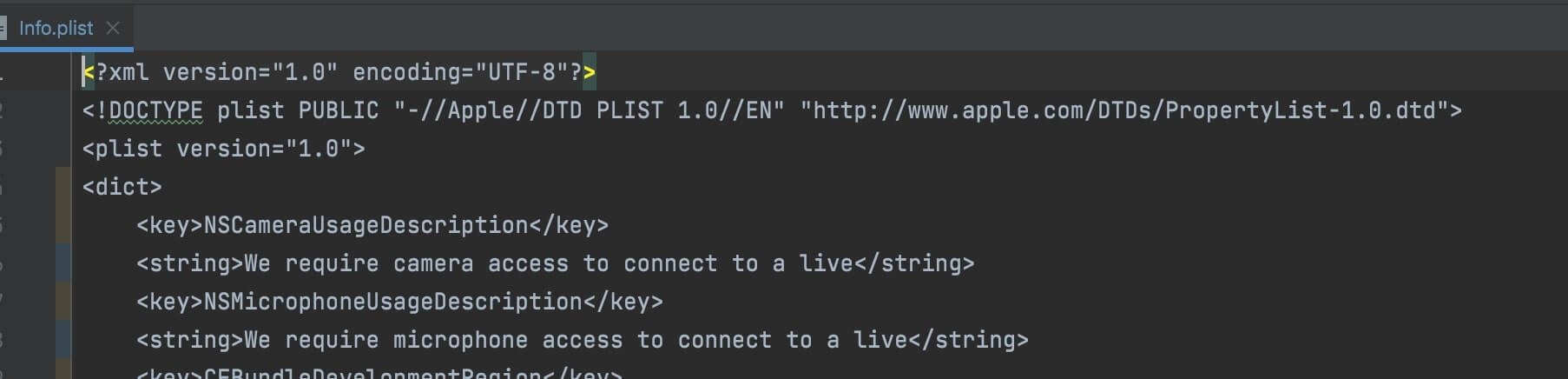
Task: Click the "-//Apple//DTD PLIST 1.0//EN" identifier
Action: coord(589,110)
